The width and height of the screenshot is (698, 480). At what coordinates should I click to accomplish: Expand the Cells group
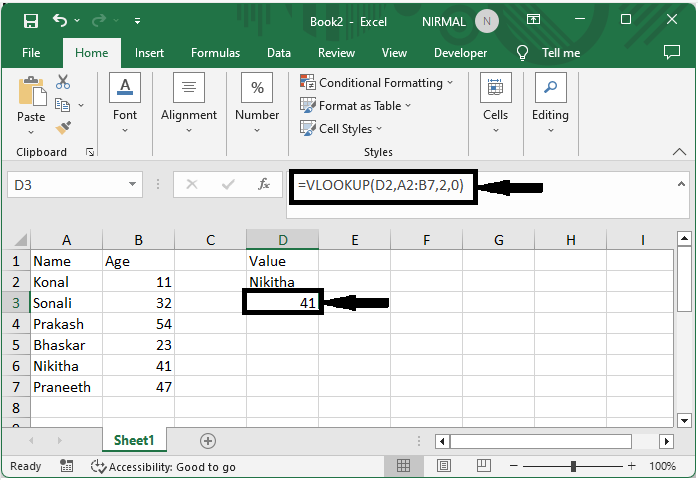pos(495,103)
